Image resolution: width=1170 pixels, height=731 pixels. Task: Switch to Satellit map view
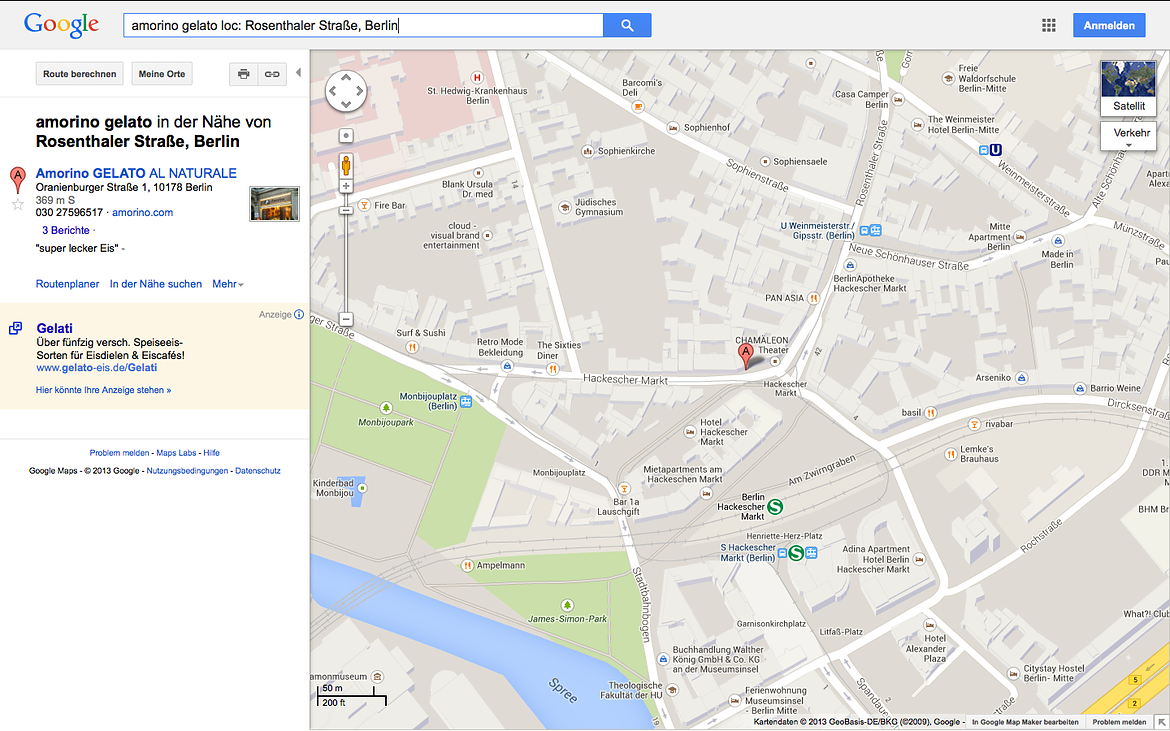(1128, 88)
